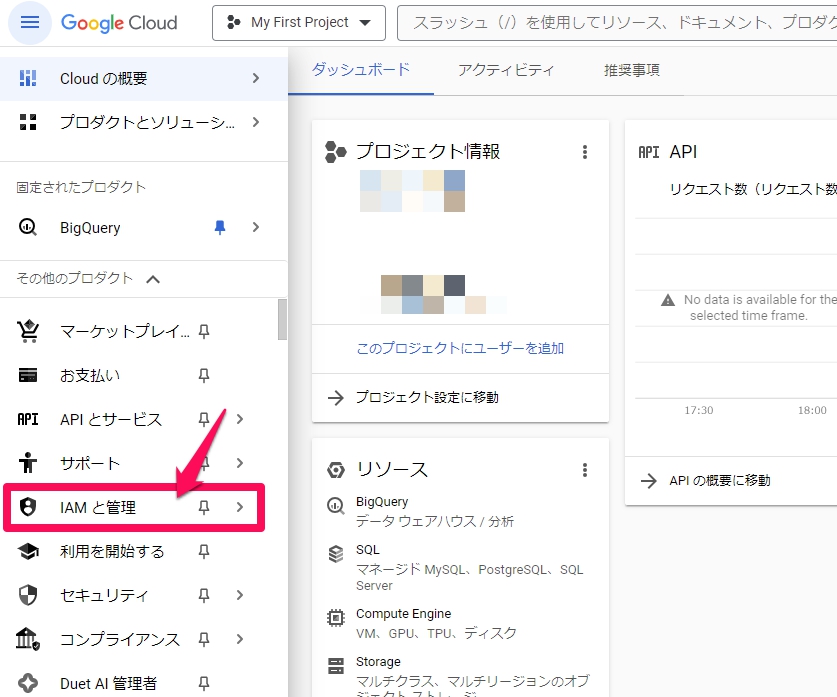
Task: Click the BigQuery icon in pinned products
Action: [x=28, y=227]
